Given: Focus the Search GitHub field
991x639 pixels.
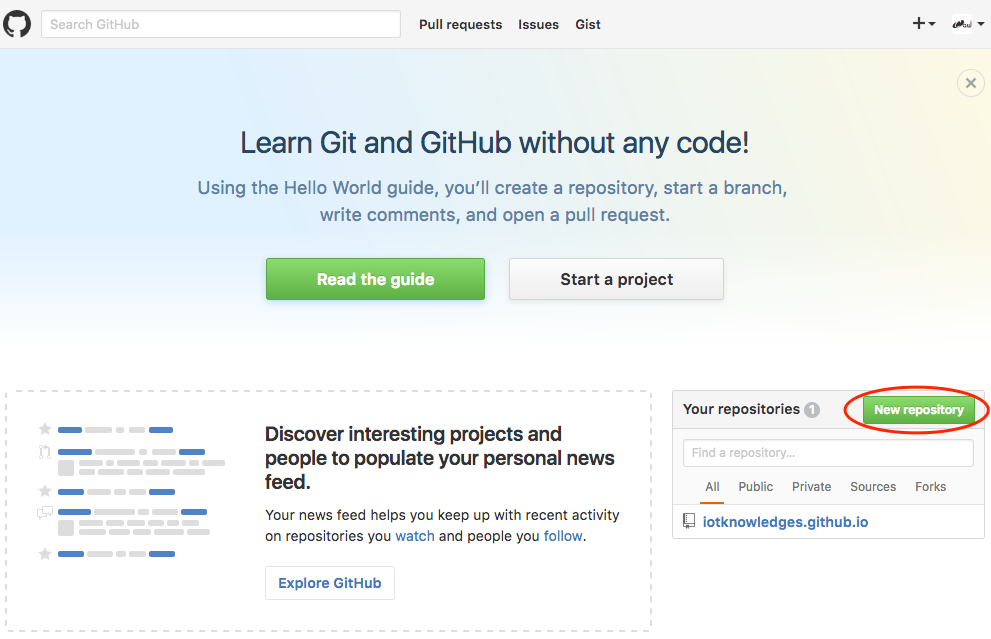Looking at the screenshot, I should (220, 24).
